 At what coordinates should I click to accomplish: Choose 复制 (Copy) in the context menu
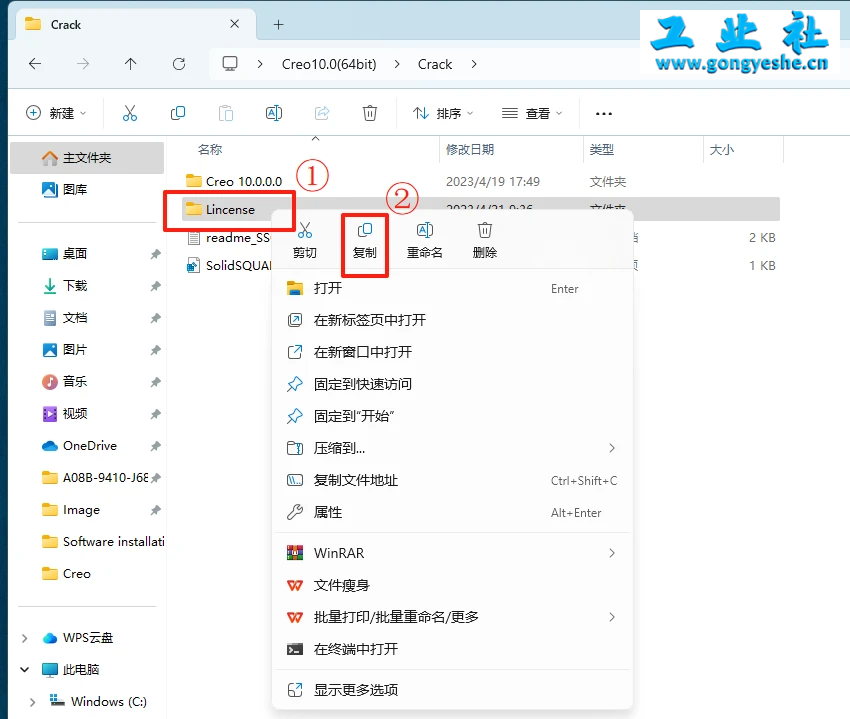364,240
